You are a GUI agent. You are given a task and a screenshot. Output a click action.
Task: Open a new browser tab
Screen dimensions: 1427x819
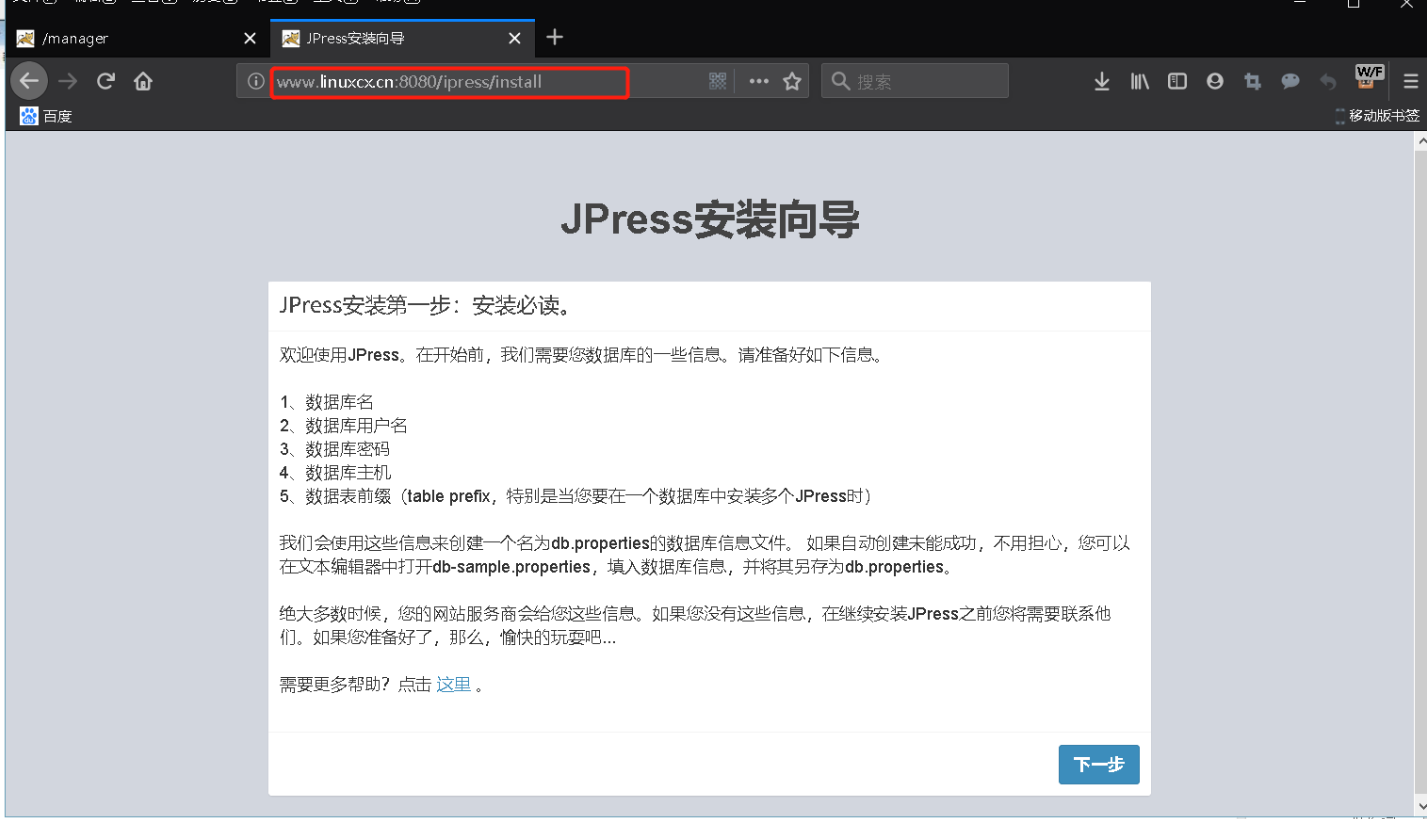click(555, 38)
